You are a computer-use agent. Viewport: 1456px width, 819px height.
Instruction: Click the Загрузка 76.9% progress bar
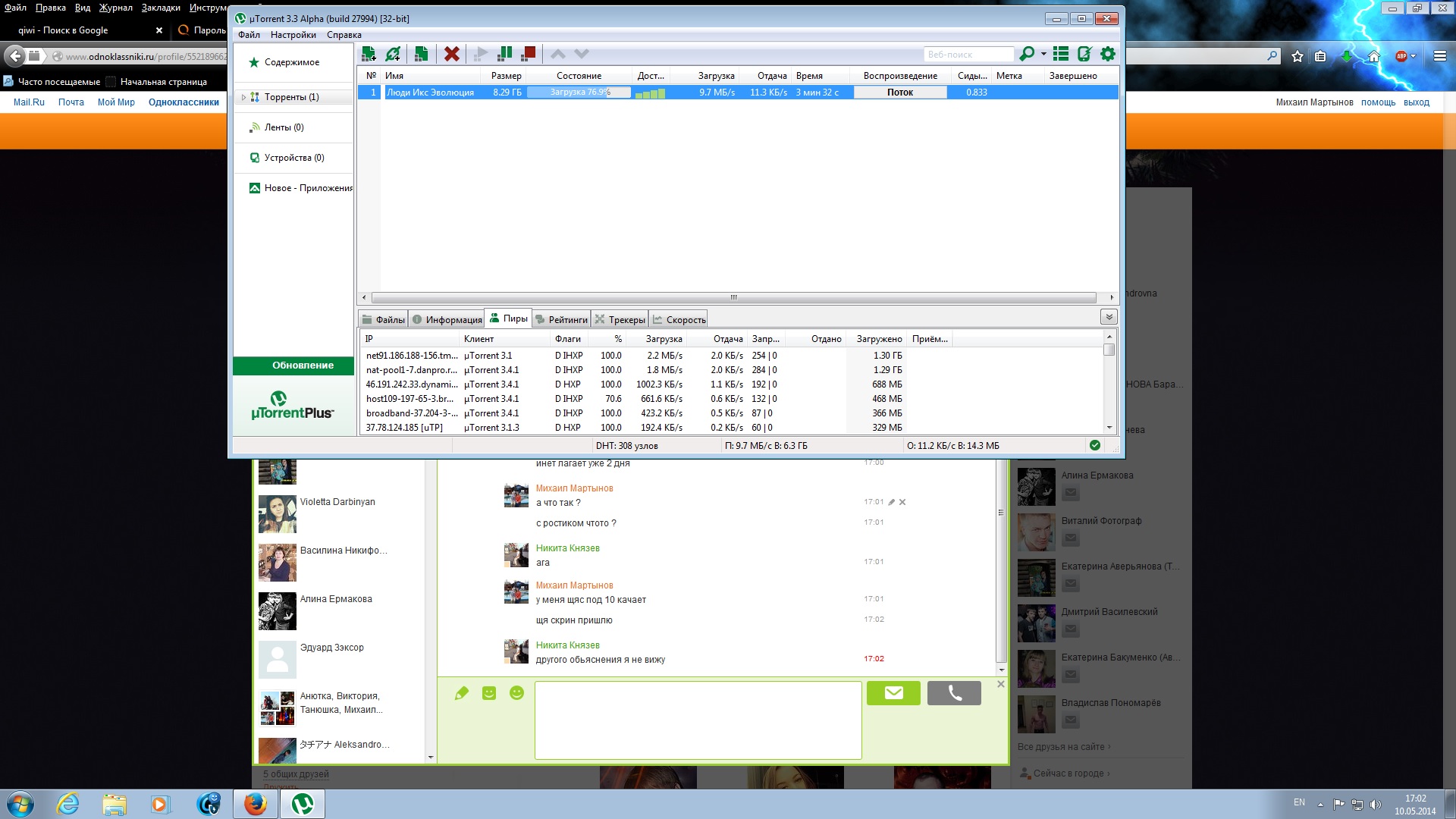(579, 93)
